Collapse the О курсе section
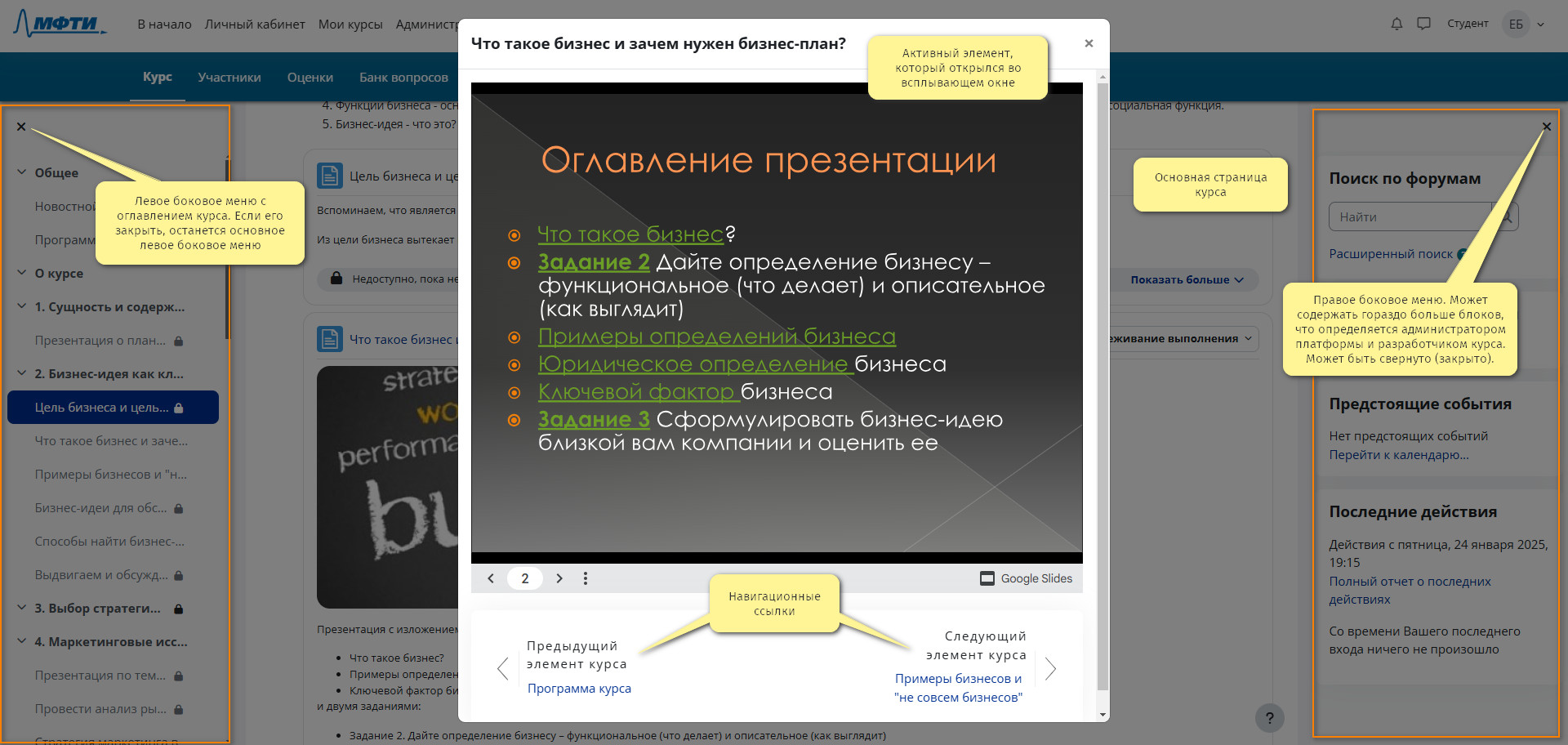 pyautogui.click(x=22, y=273)
